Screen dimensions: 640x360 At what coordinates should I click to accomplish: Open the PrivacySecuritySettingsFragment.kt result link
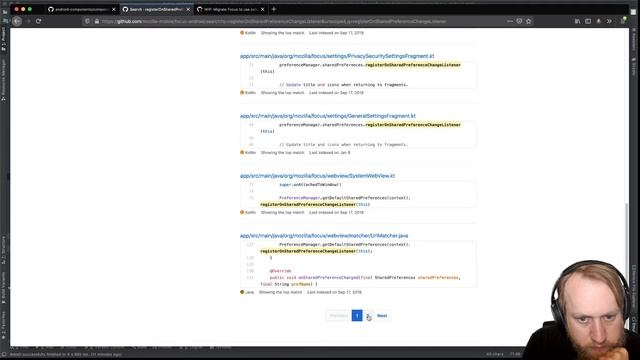tap(337, 56)
